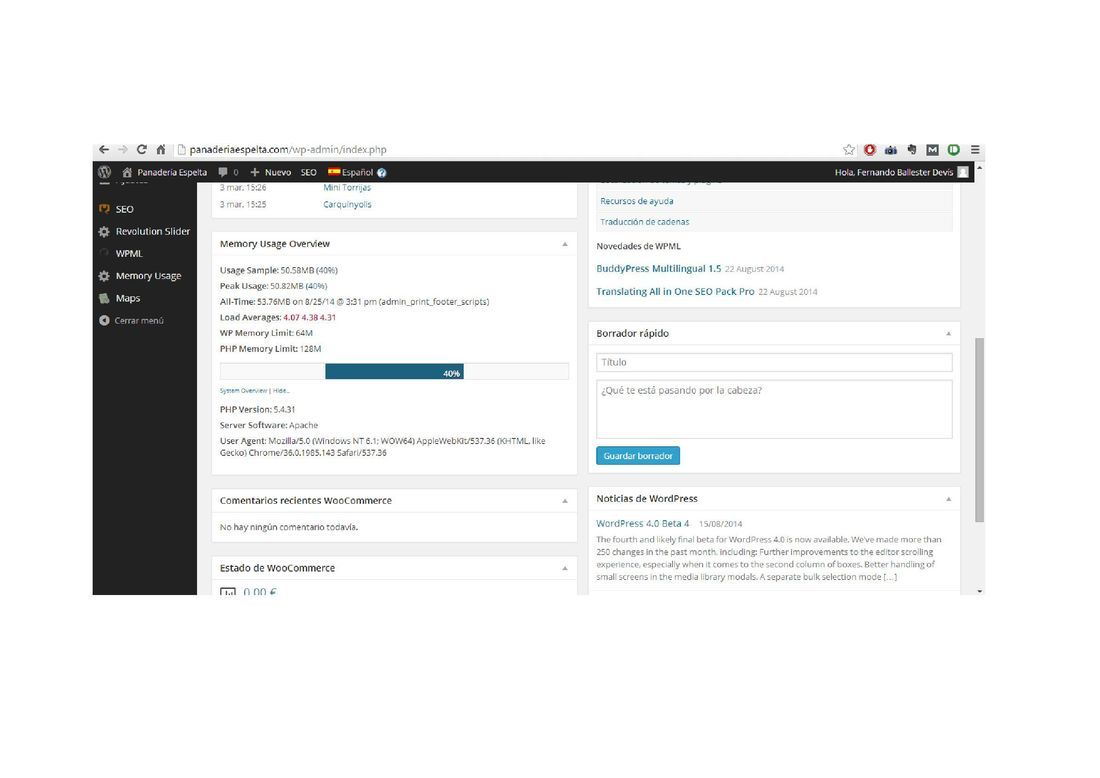Screen dimensions: 1100x778
Task: Open user avatar next to Fernando Ballester Devis
Action: click(x=963, y=172)
